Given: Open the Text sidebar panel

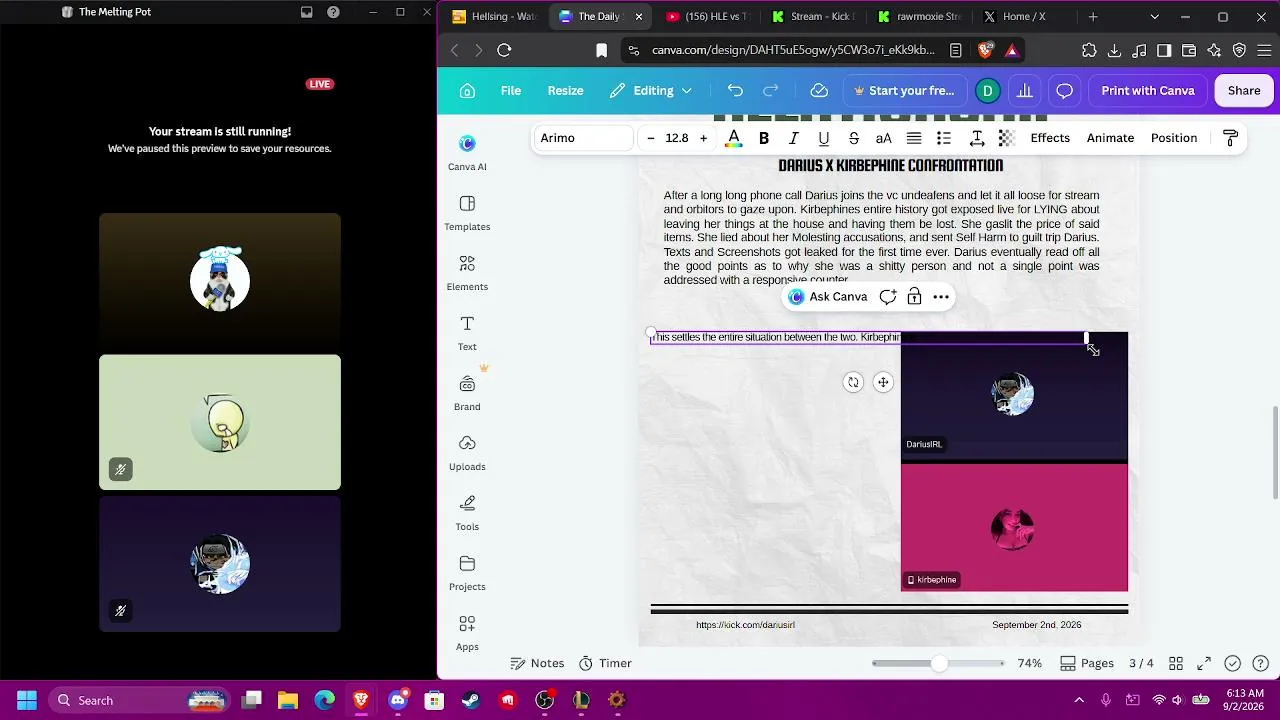Looking at the screenshot, I should [467, 333].
